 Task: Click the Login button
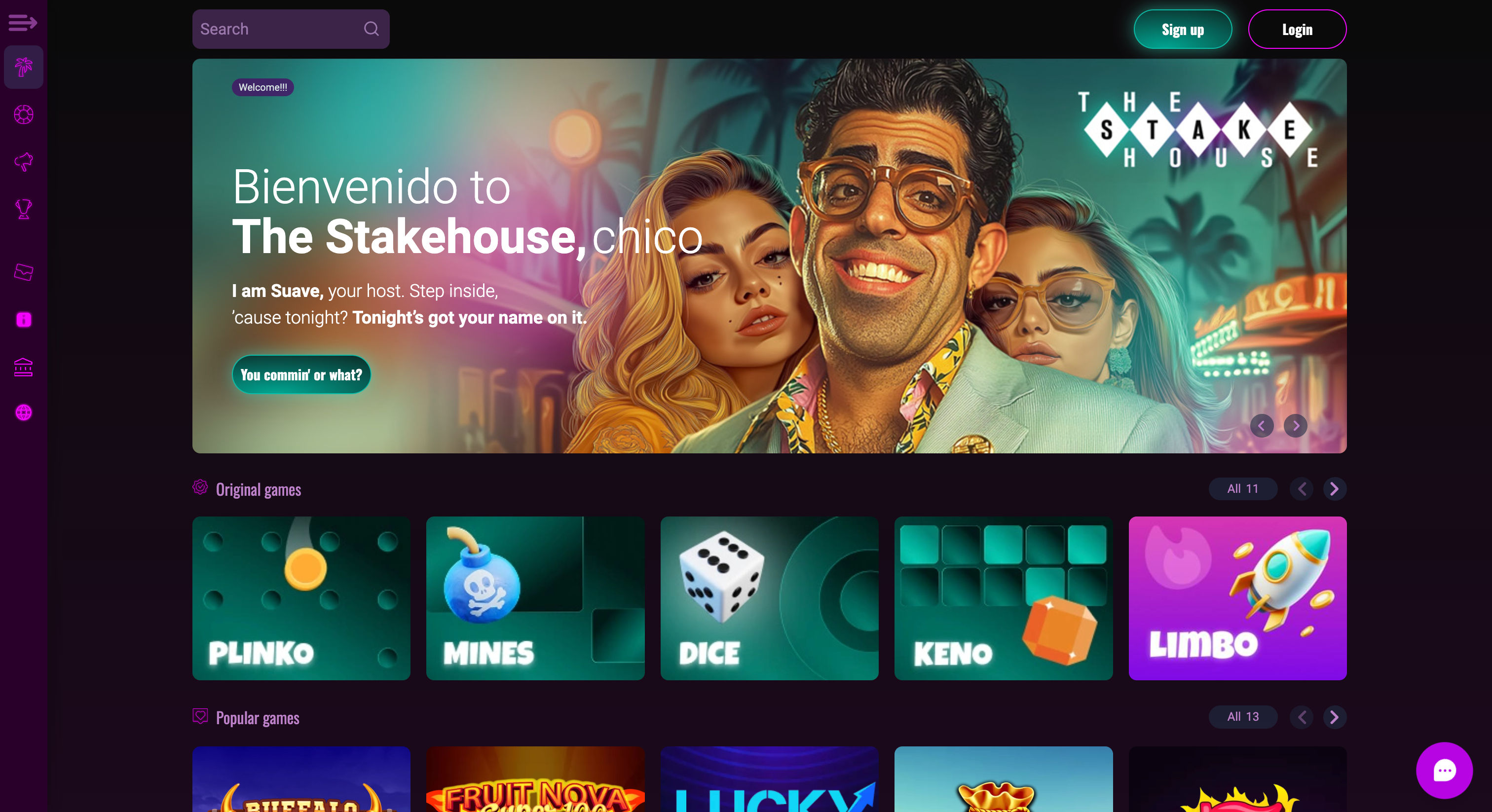[1297, 29]
